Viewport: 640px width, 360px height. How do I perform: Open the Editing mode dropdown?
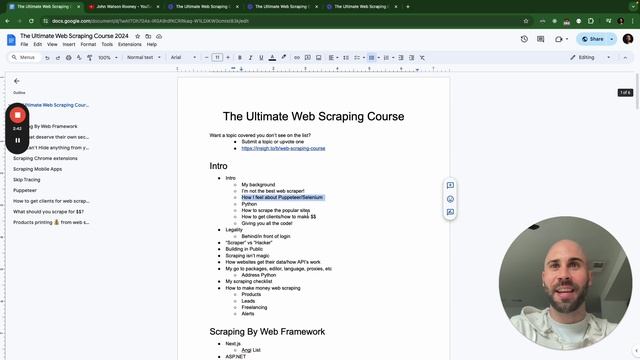pyautogui.click(x=591, y=58)
